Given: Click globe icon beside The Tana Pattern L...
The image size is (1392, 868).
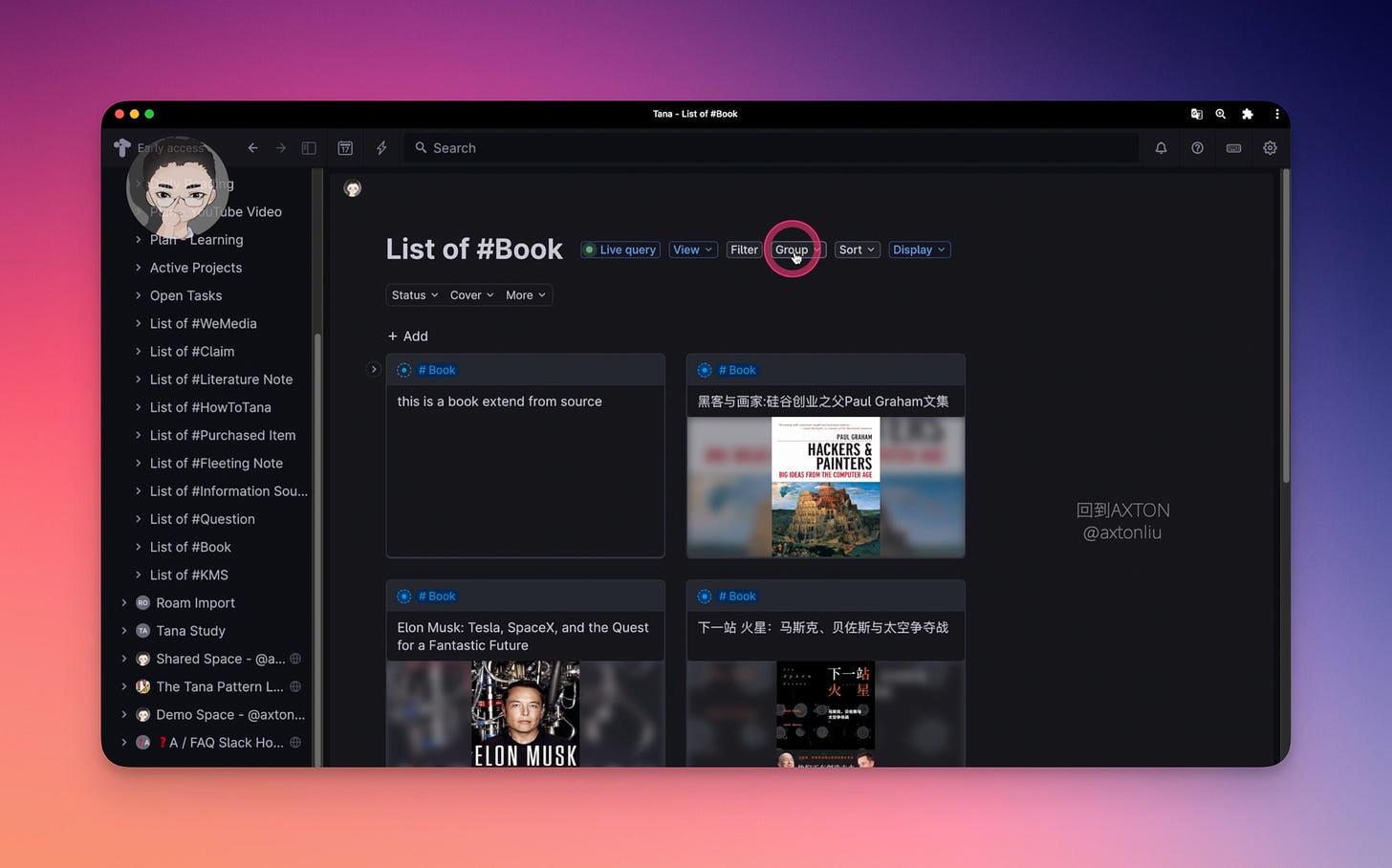Looking at the screenshot, I should point(295,686).
